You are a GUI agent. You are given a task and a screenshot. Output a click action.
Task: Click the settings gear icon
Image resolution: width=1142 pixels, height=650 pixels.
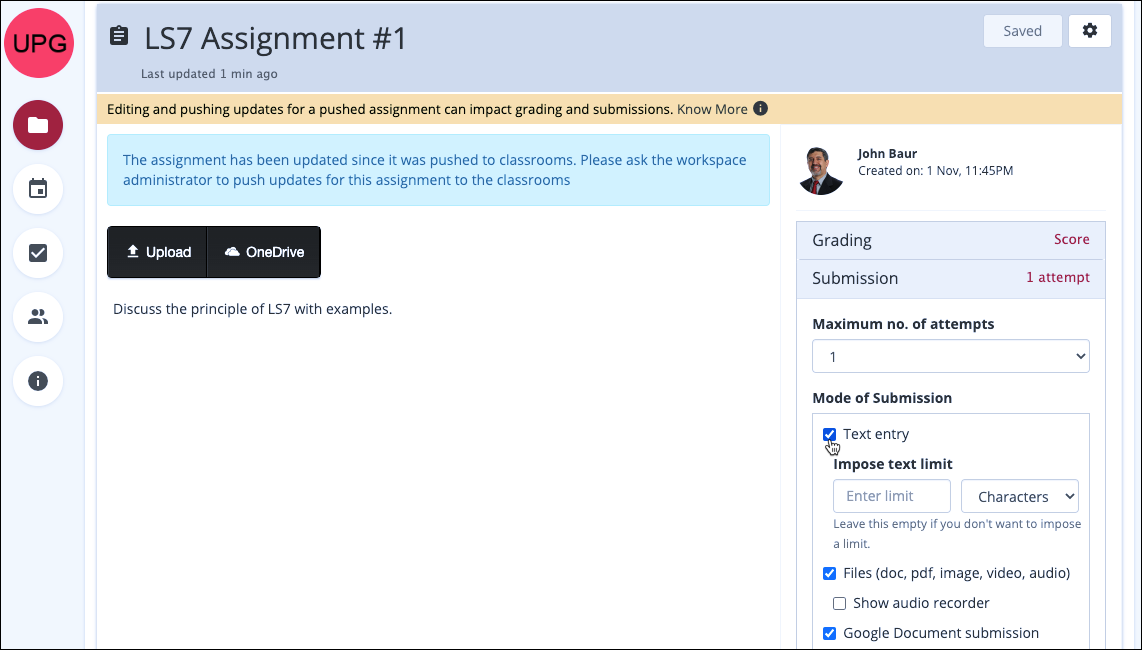(x=1090, y=31)
